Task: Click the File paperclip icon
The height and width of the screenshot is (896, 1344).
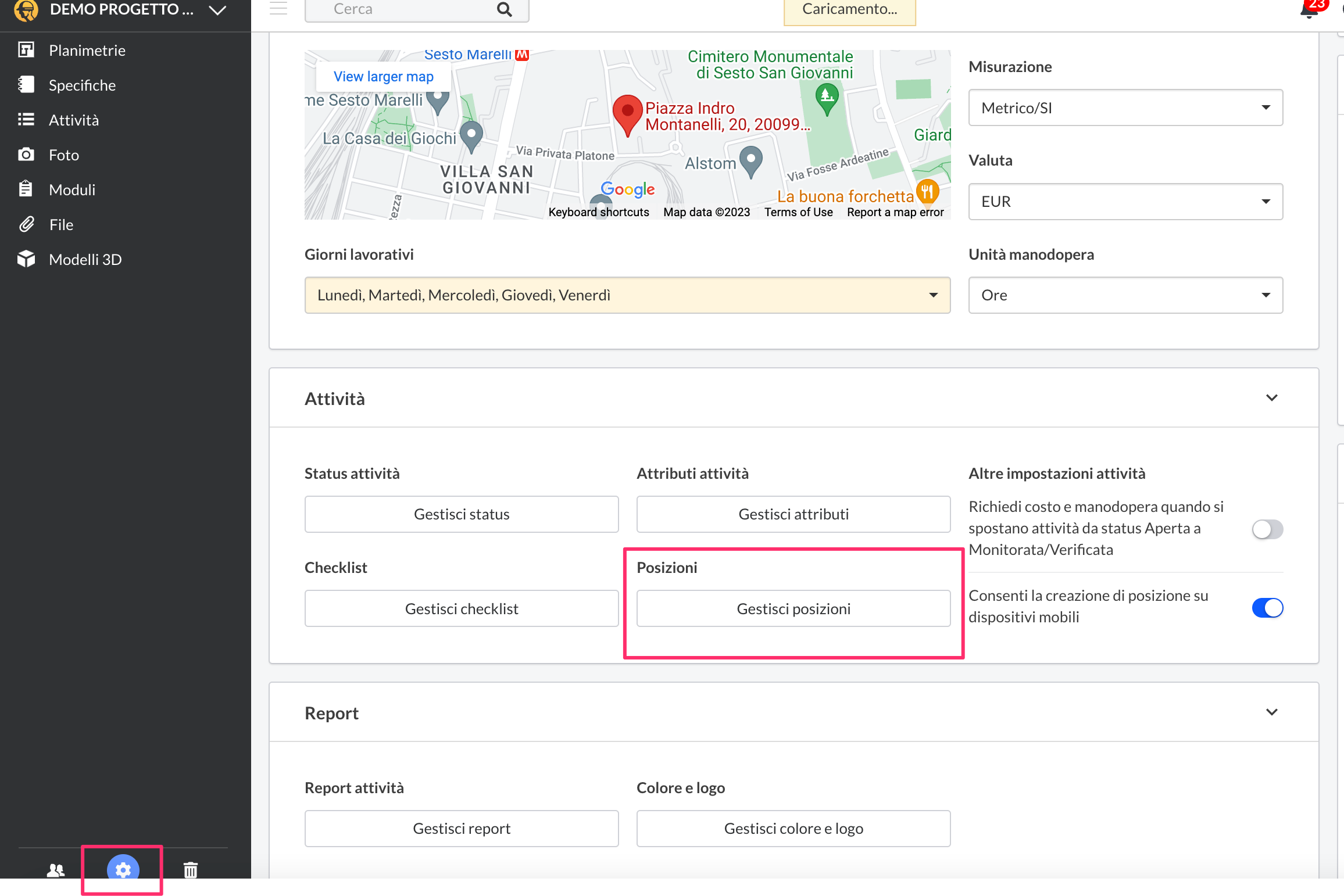Action: click(26, 224)
